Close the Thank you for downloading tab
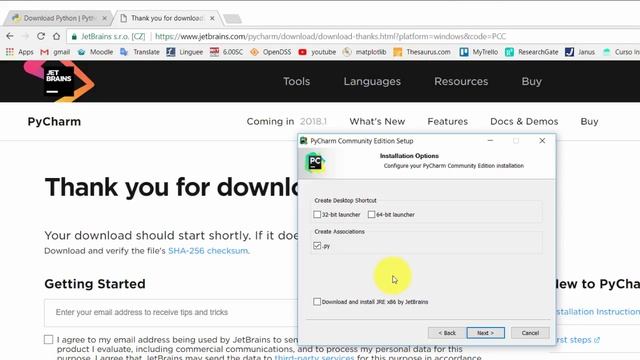 (212, 18)
